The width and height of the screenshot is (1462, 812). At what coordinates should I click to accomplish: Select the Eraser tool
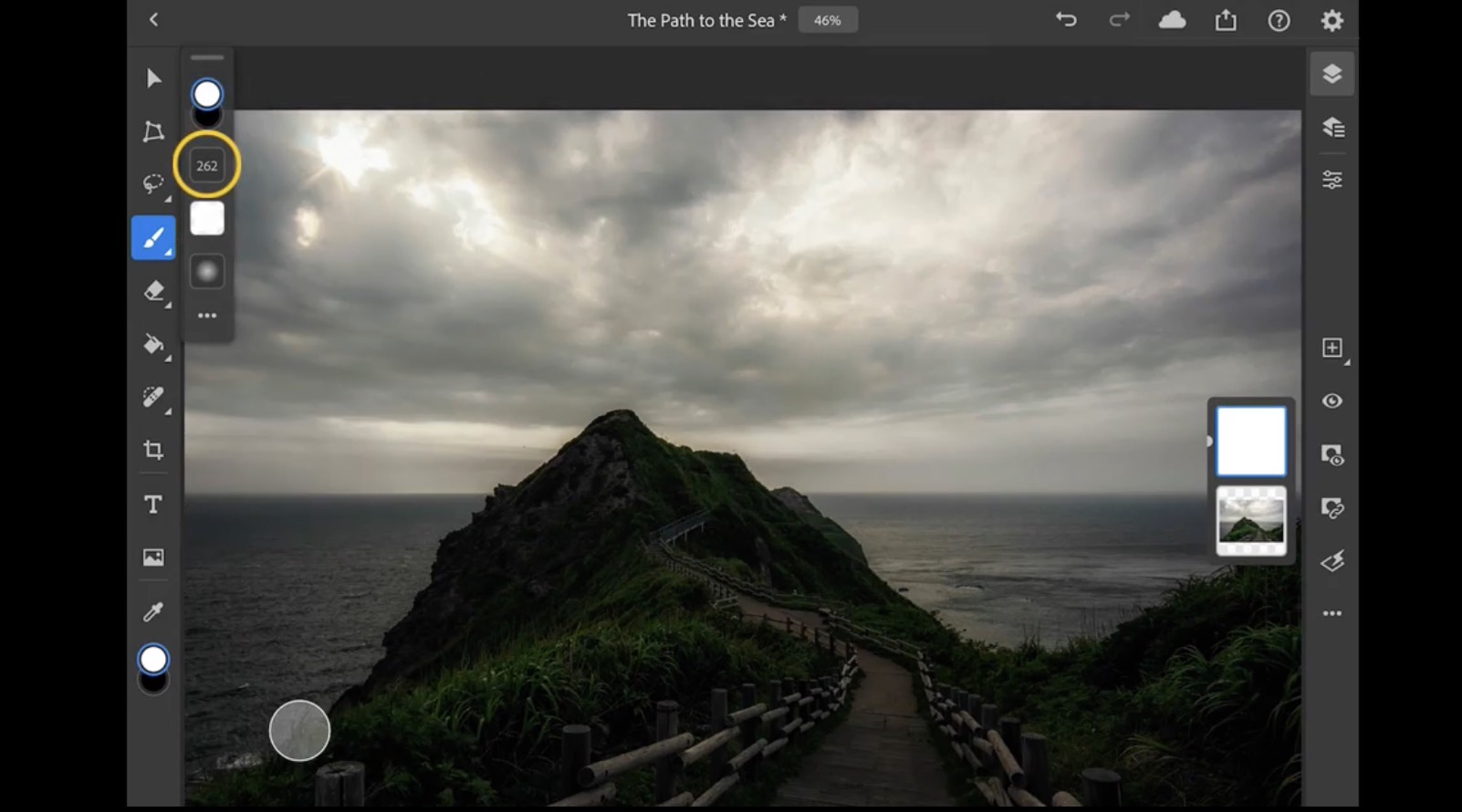[x=153, y=291]
